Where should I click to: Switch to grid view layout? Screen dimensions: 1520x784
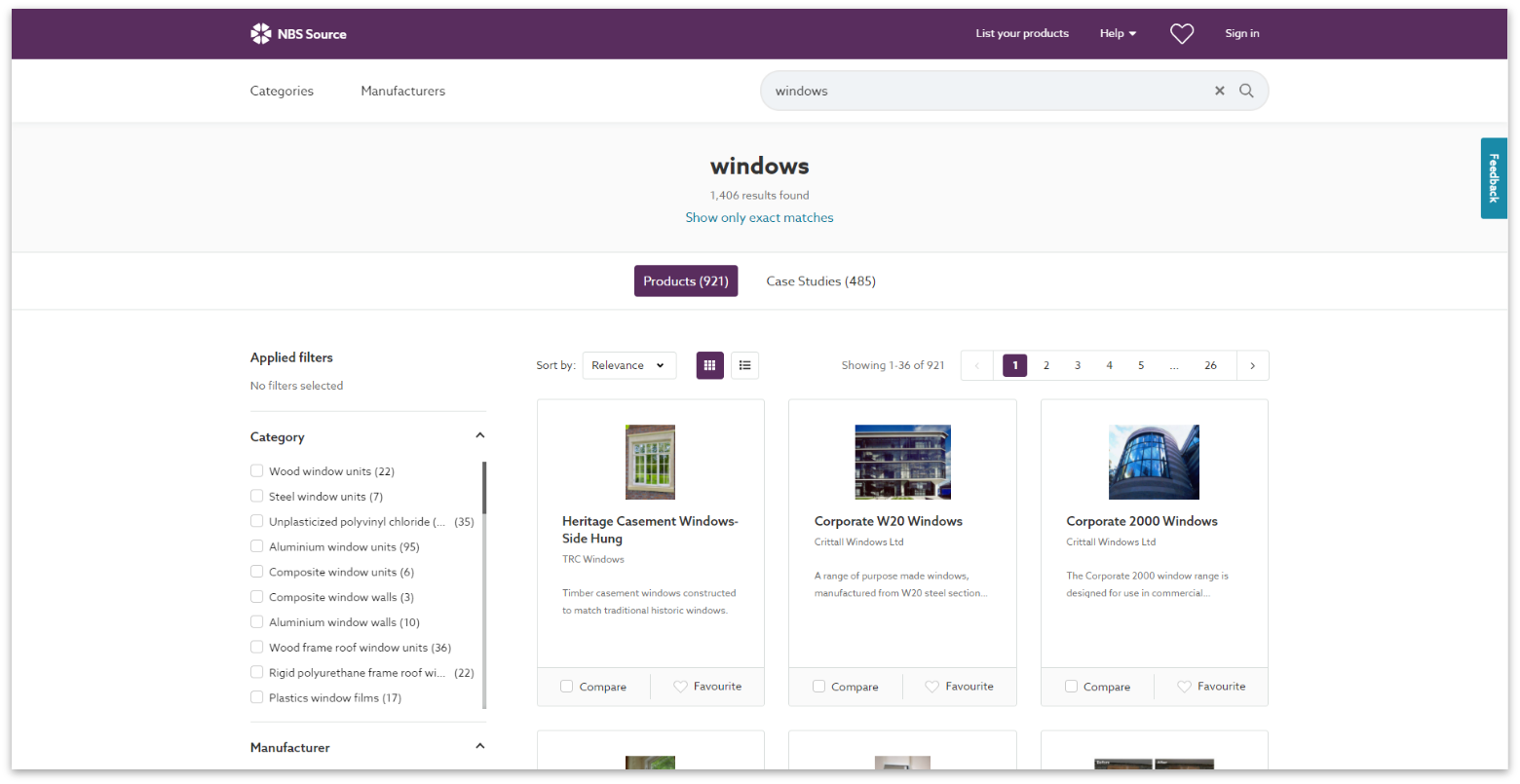coord(709,365)
